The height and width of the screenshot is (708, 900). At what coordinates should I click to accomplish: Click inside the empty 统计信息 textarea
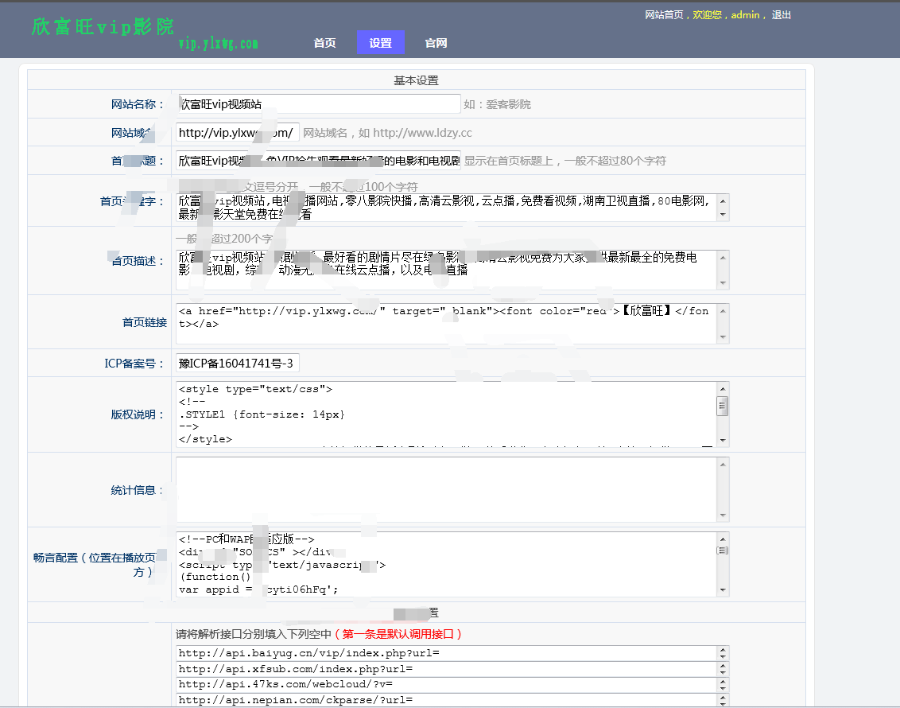pyautogui.click(x=445, y=489)
